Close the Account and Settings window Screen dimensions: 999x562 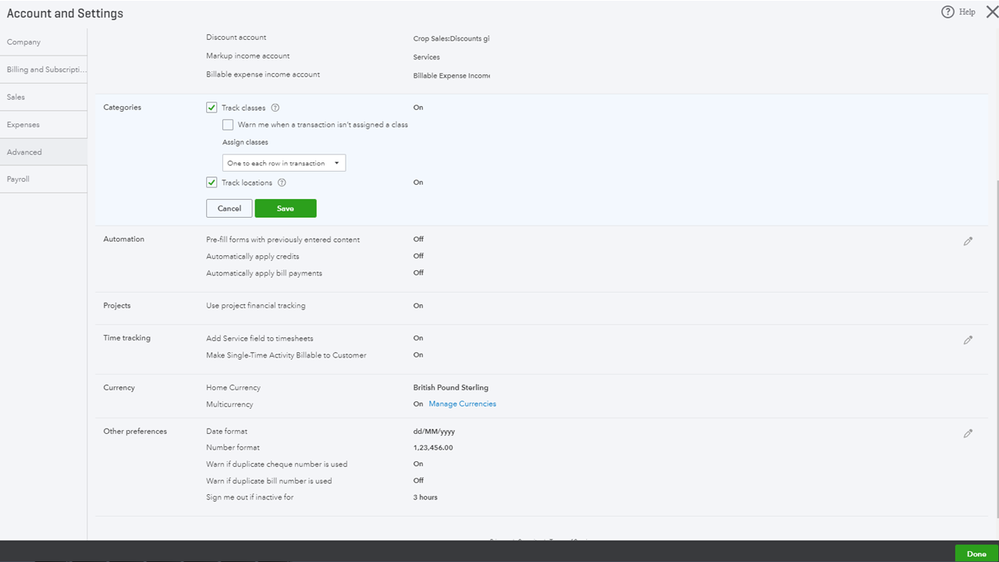992,12
